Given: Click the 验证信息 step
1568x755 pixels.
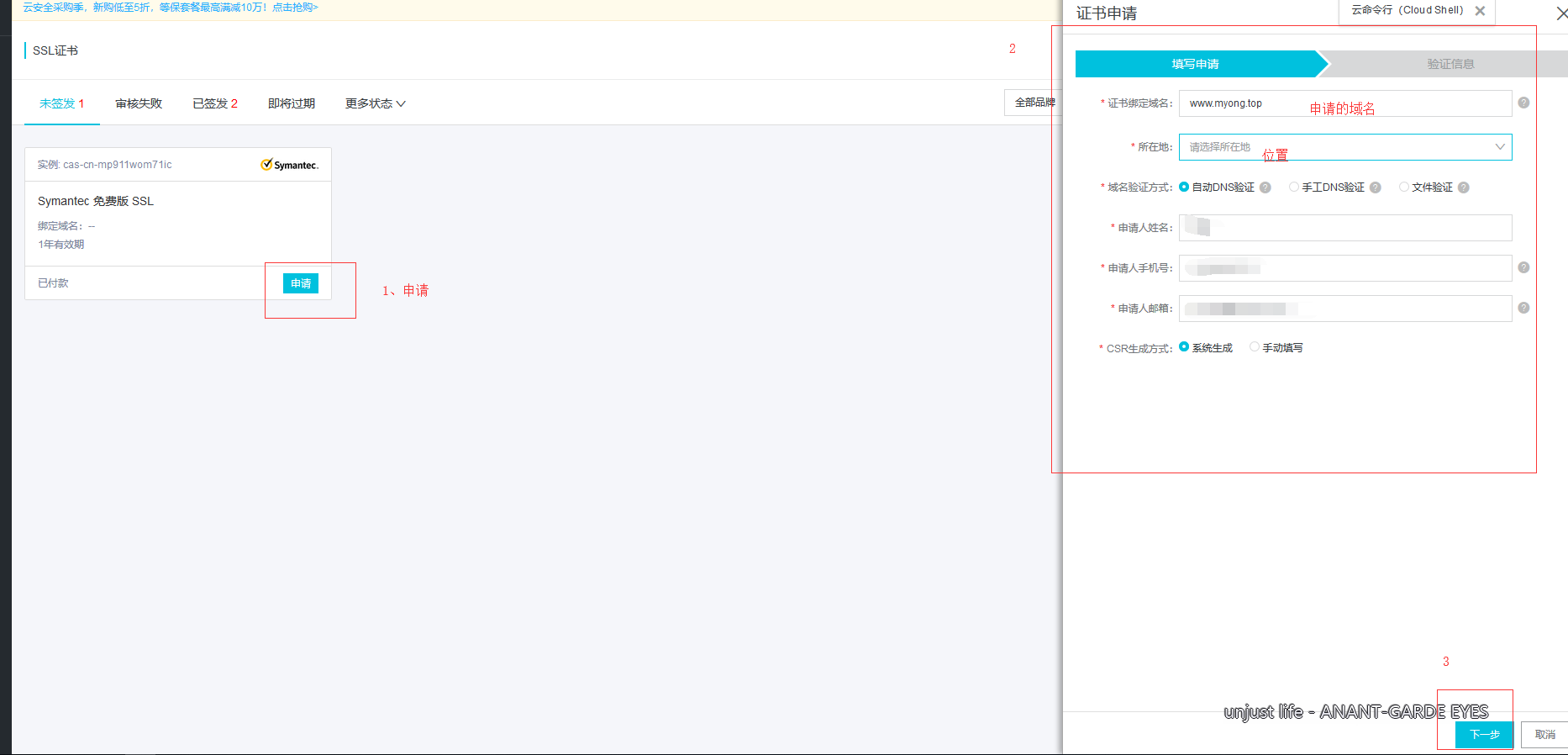Looking at the screenshot, I should 1450,64.
